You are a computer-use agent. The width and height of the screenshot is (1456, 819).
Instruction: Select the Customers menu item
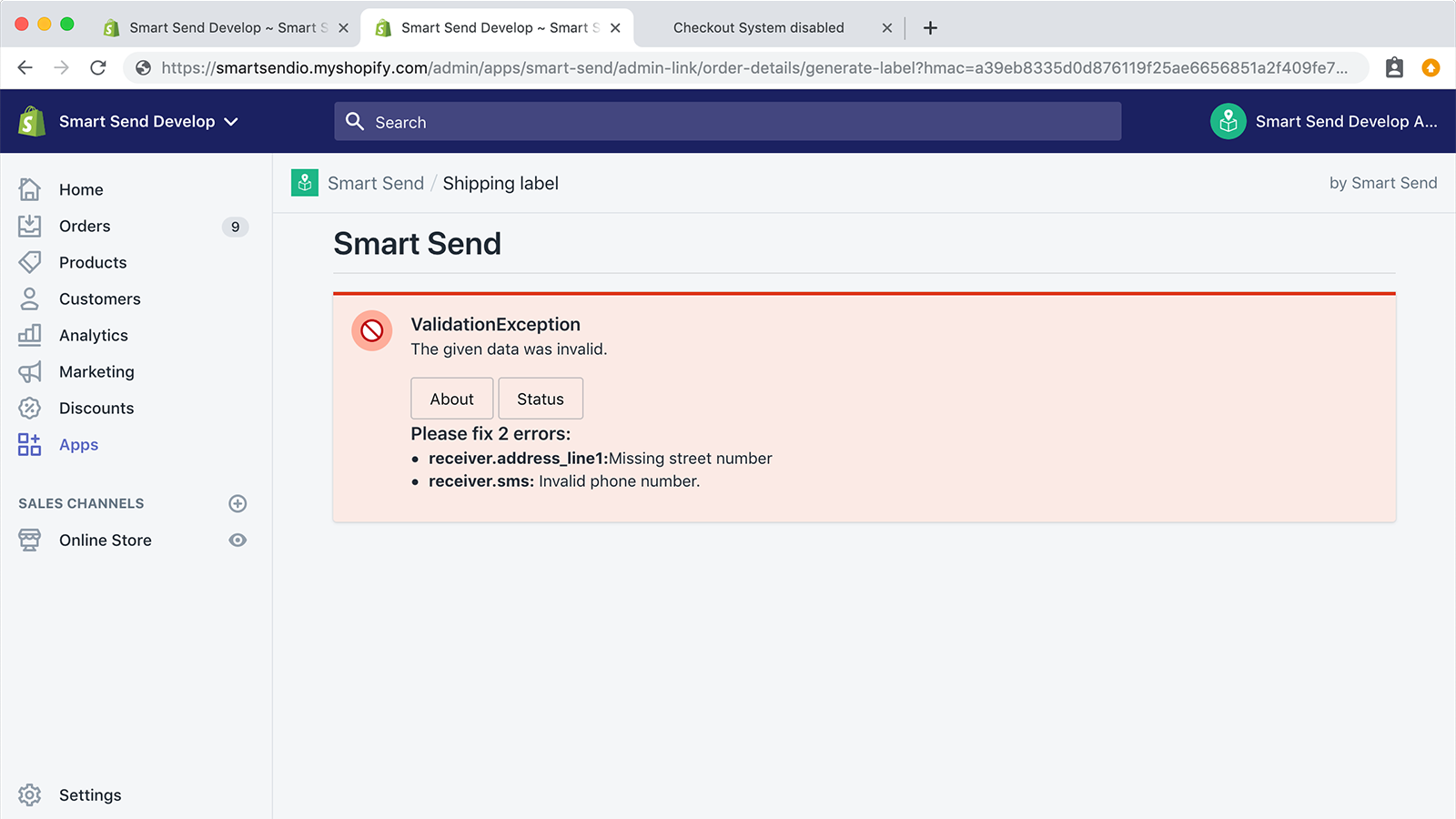[99, 298]
